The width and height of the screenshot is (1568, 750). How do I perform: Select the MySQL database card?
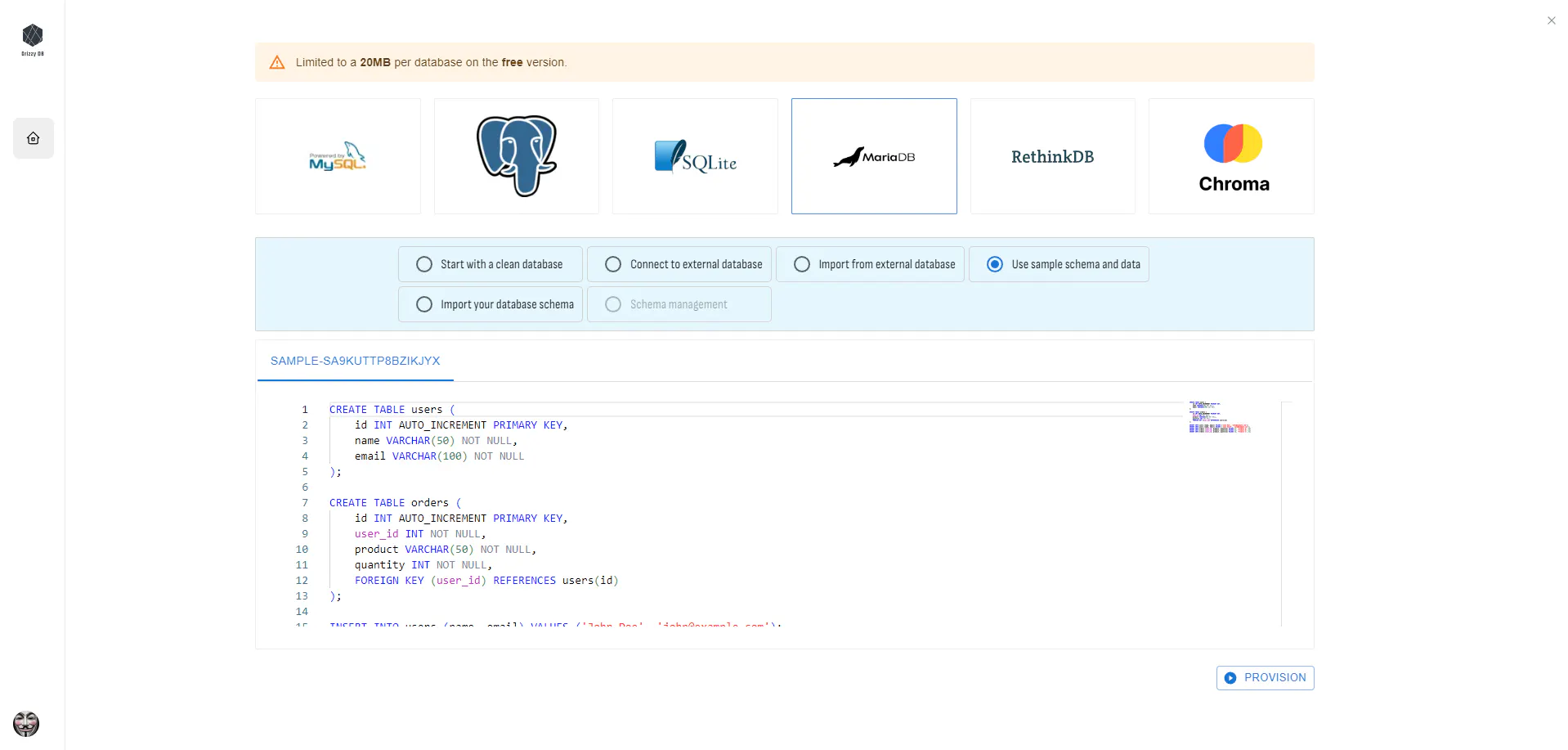click(x=338, y=156)
